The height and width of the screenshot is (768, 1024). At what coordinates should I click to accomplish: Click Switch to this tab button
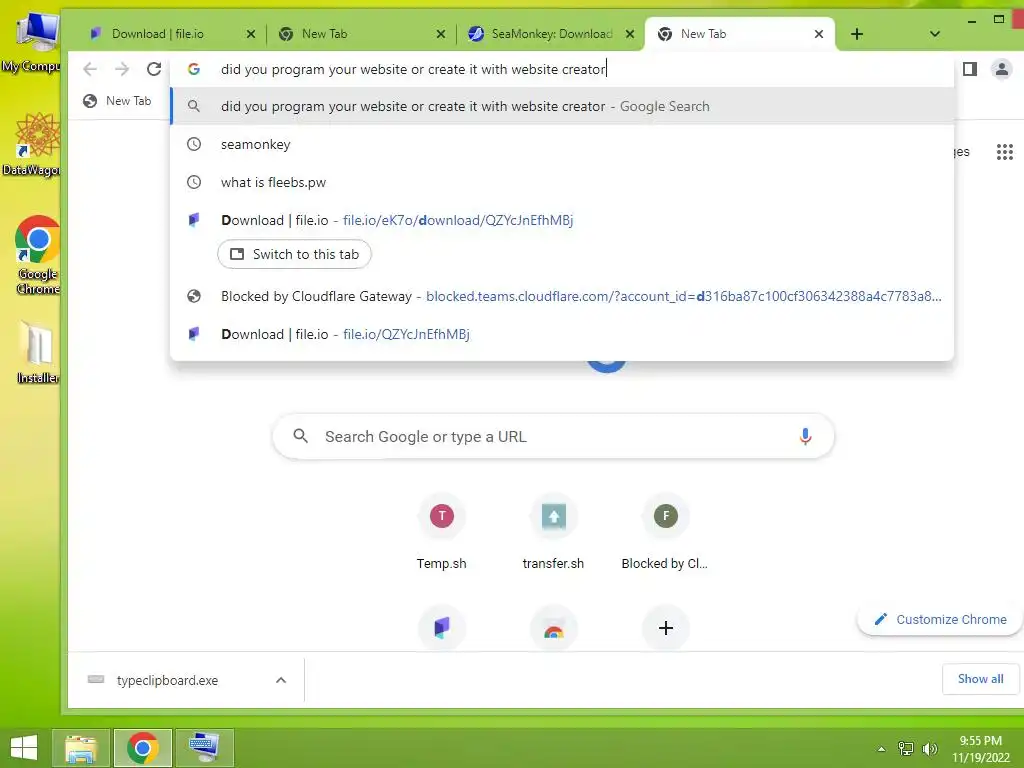tap(295, 254)
